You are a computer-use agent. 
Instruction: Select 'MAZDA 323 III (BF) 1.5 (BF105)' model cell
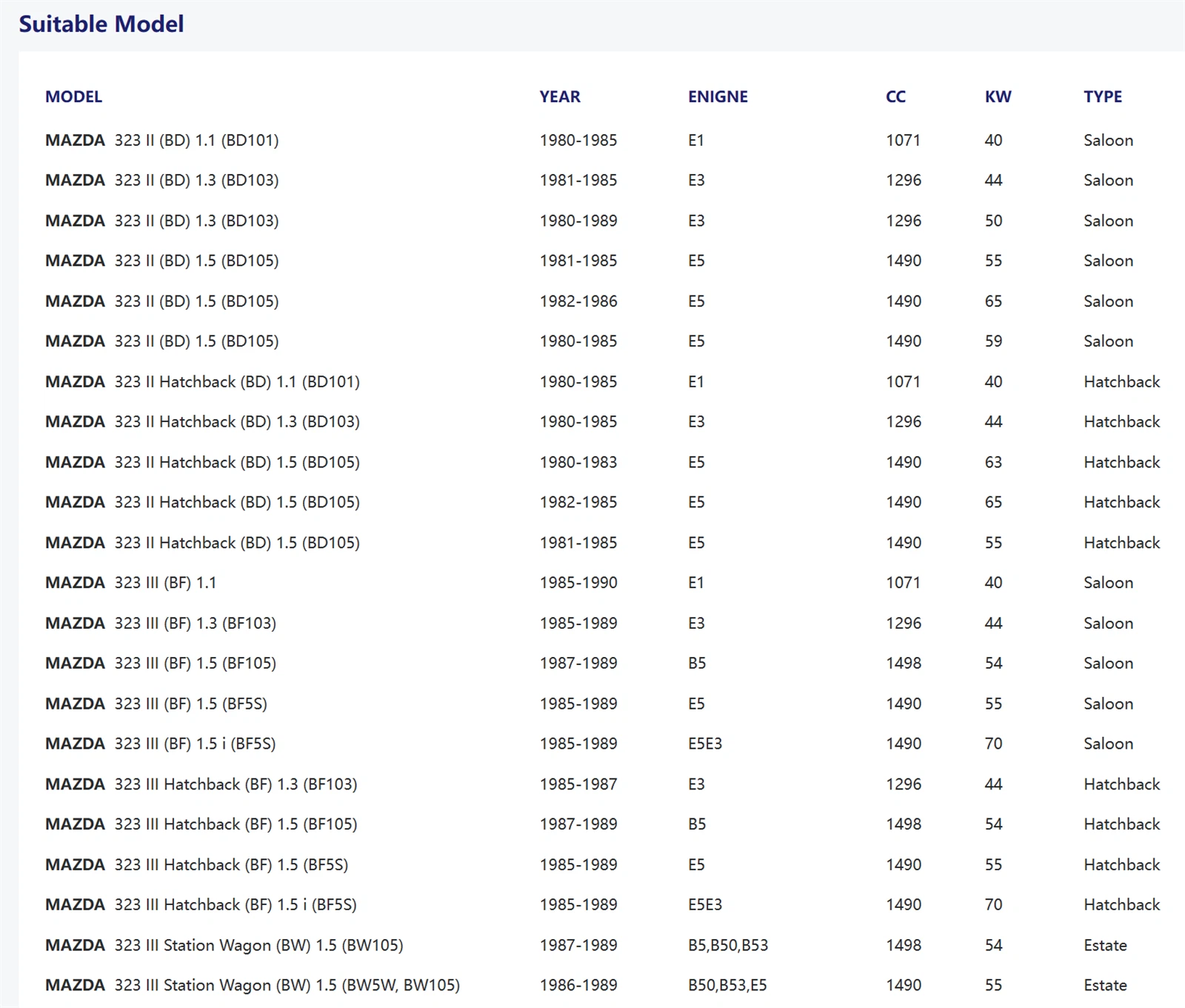[161, 663]
